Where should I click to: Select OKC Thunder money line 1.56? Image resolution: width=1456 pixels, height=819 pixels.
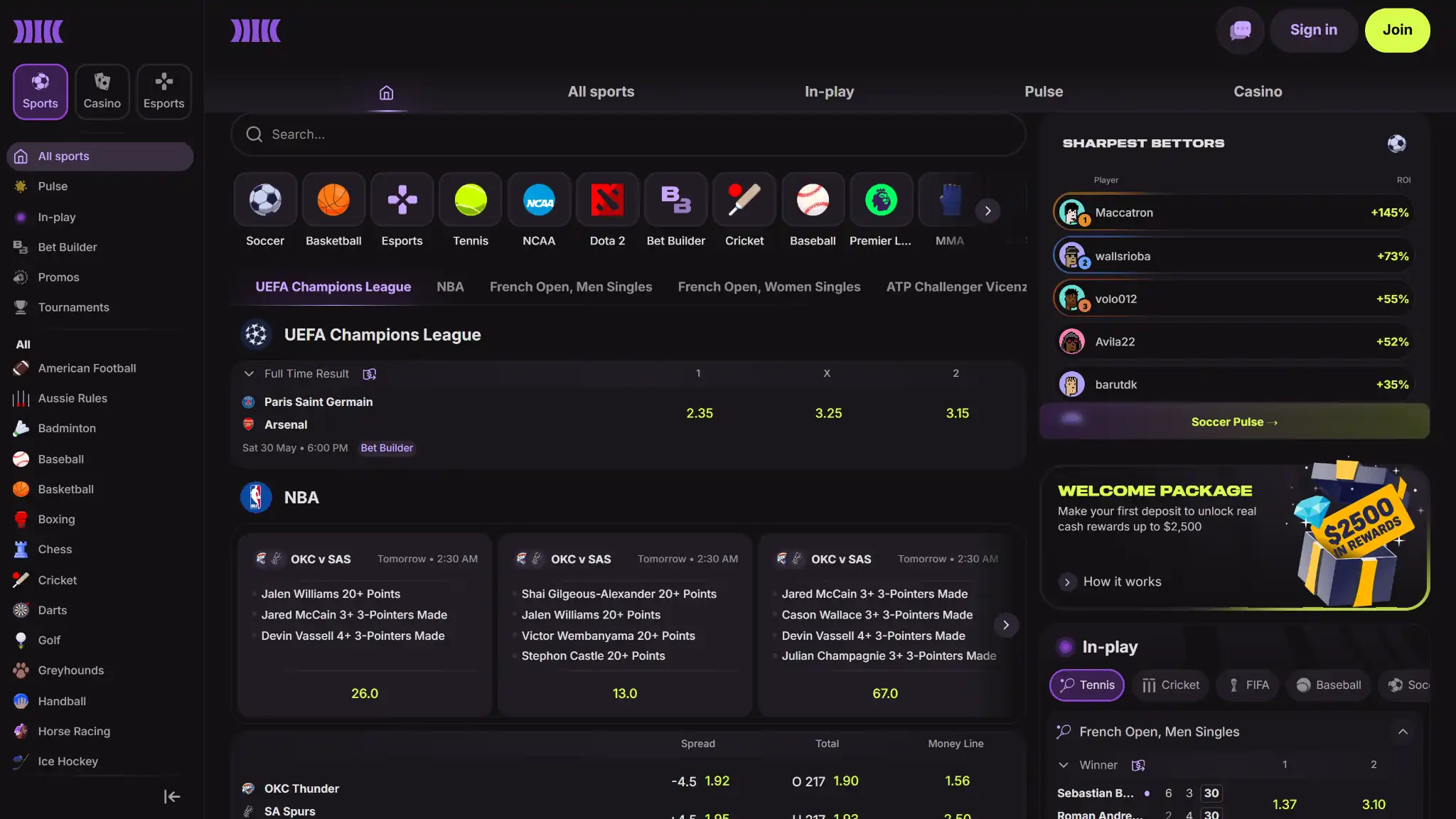957,781
